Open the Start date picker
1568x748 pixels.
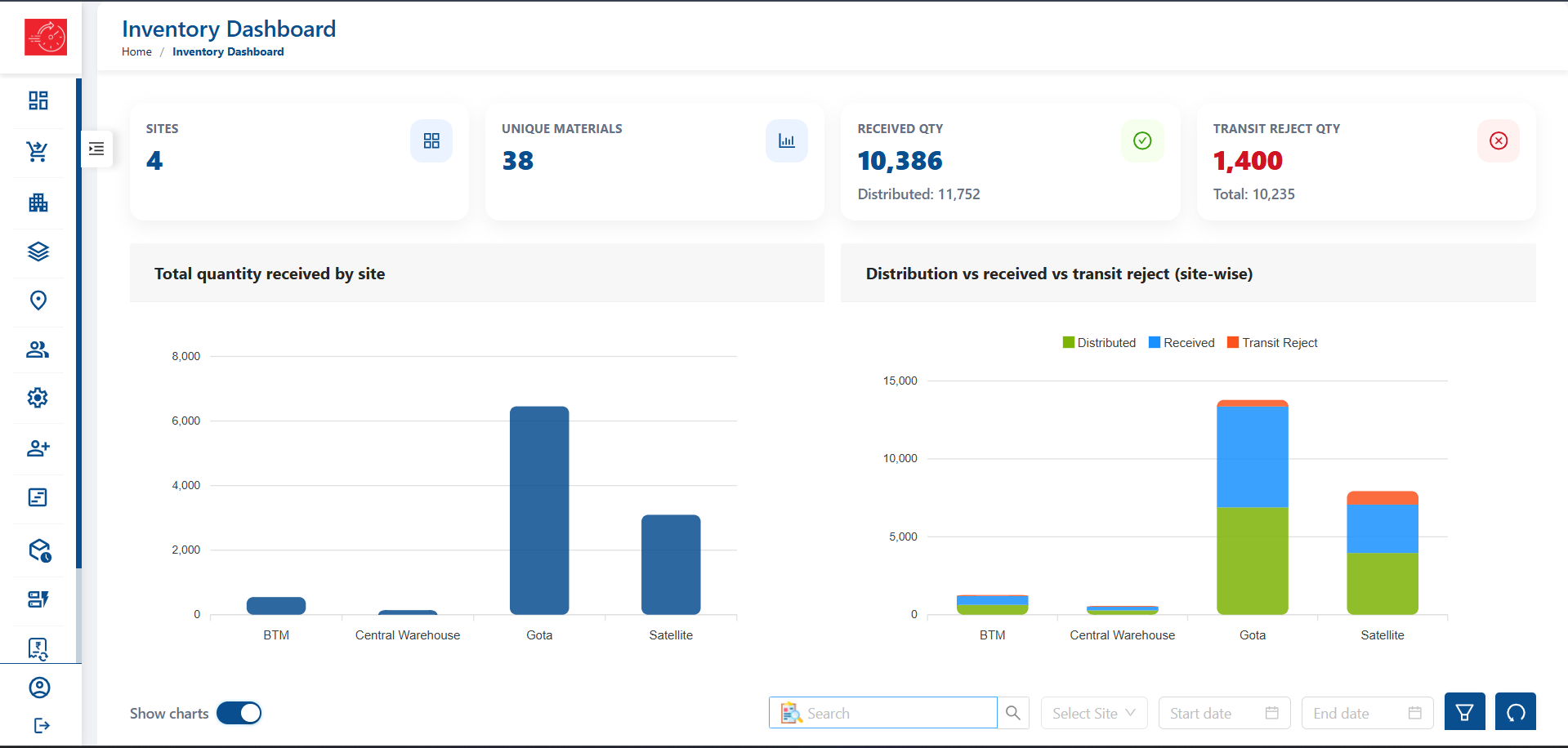1224,713
